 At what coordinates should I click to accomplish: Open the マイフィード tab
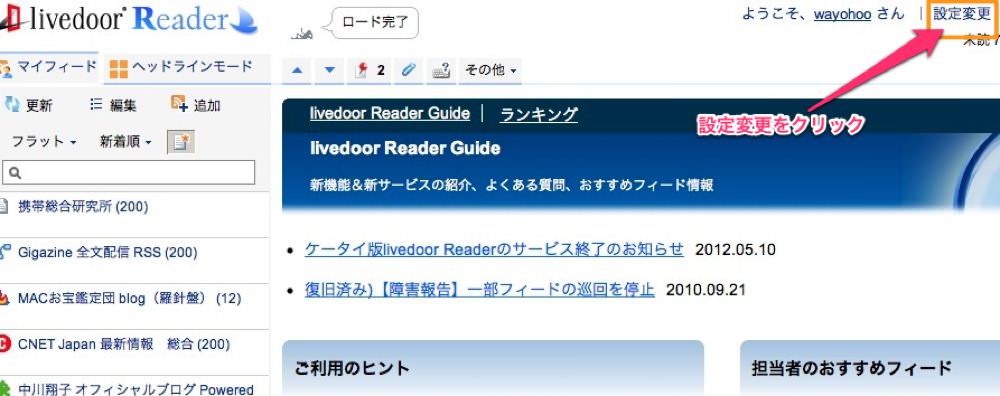pyautogui.click(x=49, y=68)
